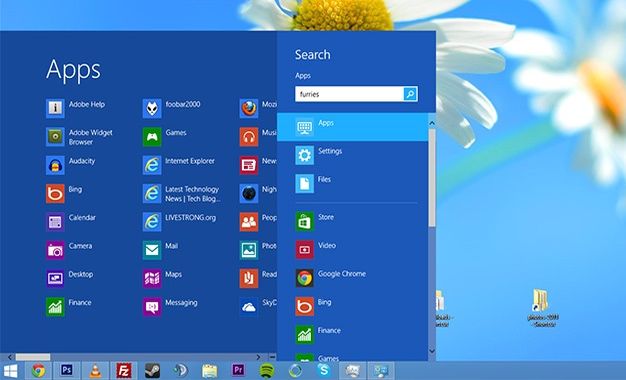Screen dimensions: 626x380
Task: Open Steam from taskbar
Action: point(153,371)
